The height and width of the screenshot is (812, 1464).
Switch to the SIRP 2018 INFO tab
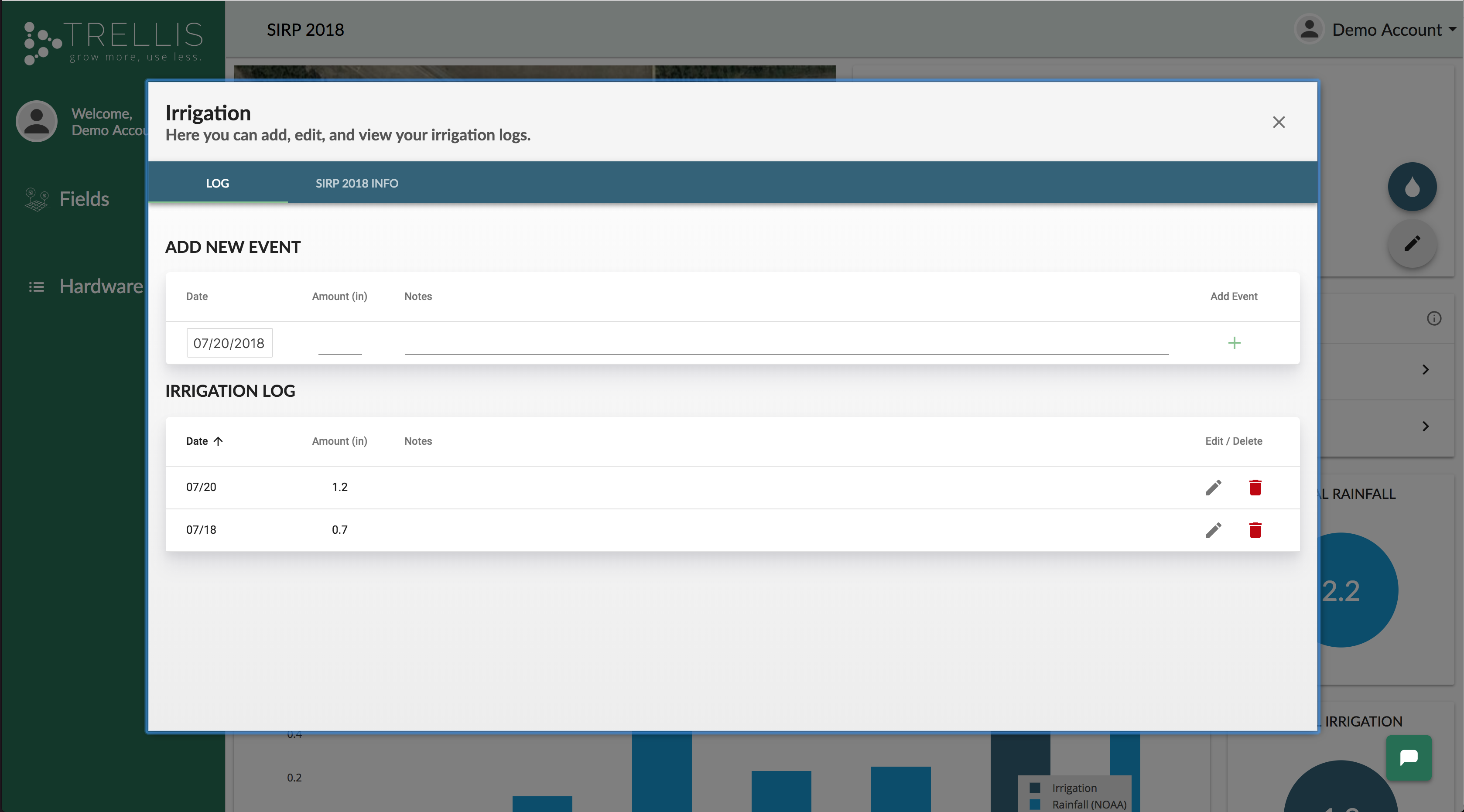pyautogui.click(x=357, y=183)
